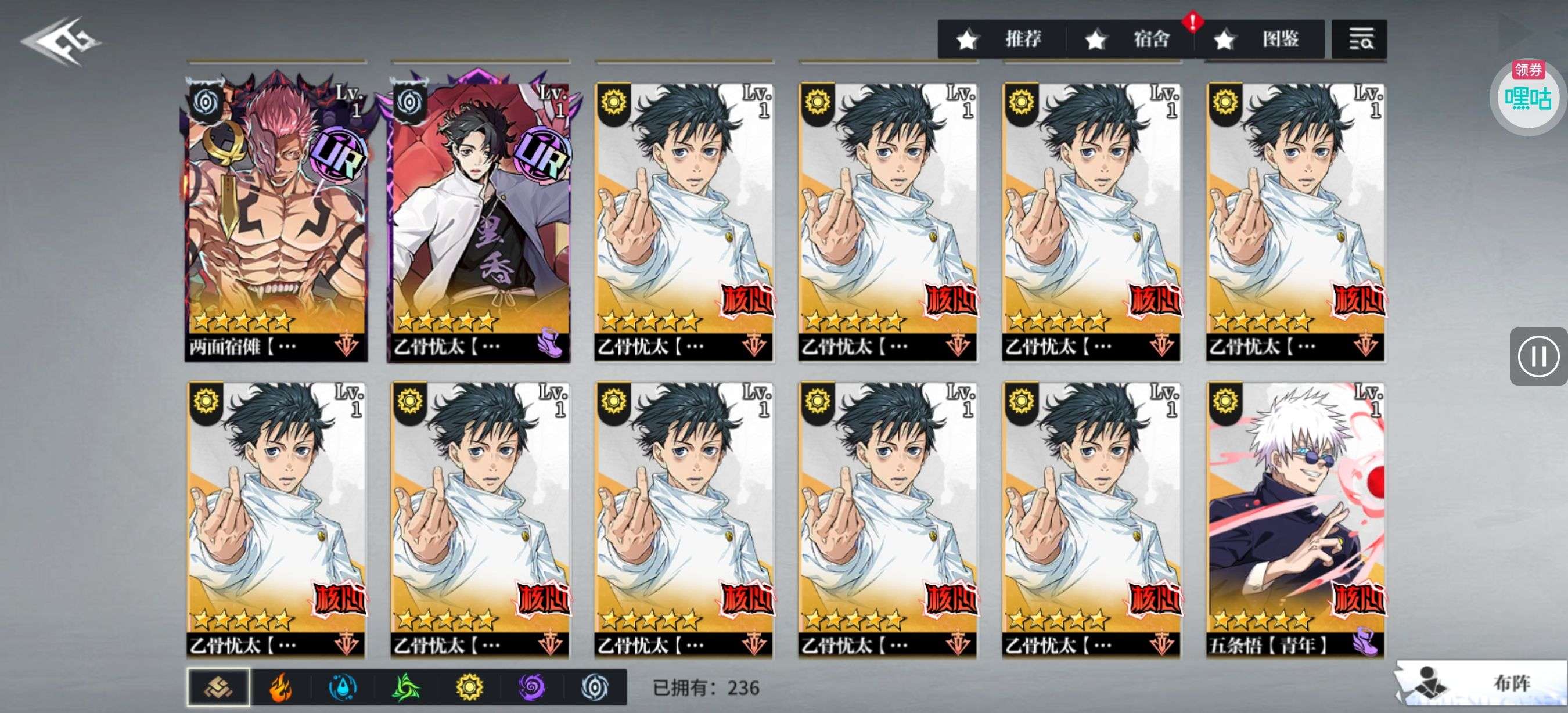Open the sort and search filter menu
This screenshot has height=713, width=1568.
[1359, 39]
